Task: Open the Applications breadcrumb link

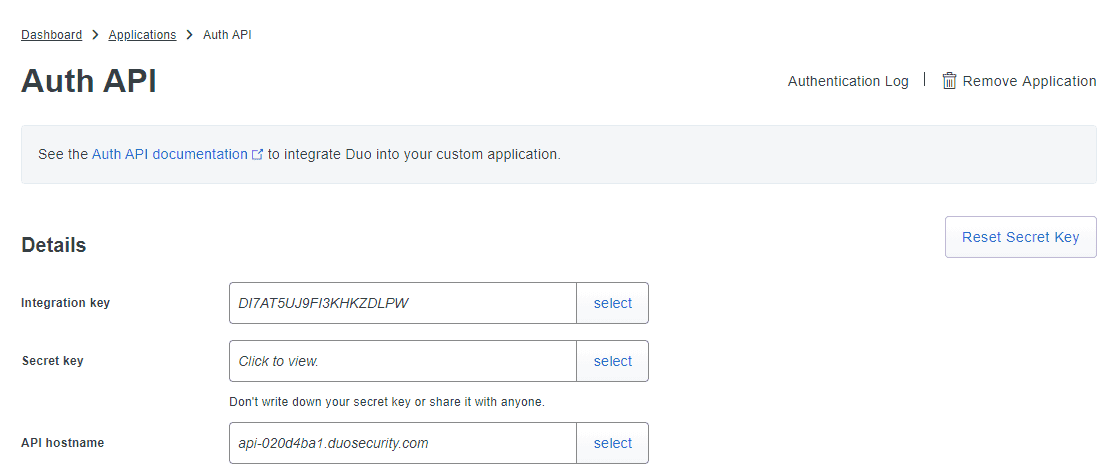Action: (142, 35)
